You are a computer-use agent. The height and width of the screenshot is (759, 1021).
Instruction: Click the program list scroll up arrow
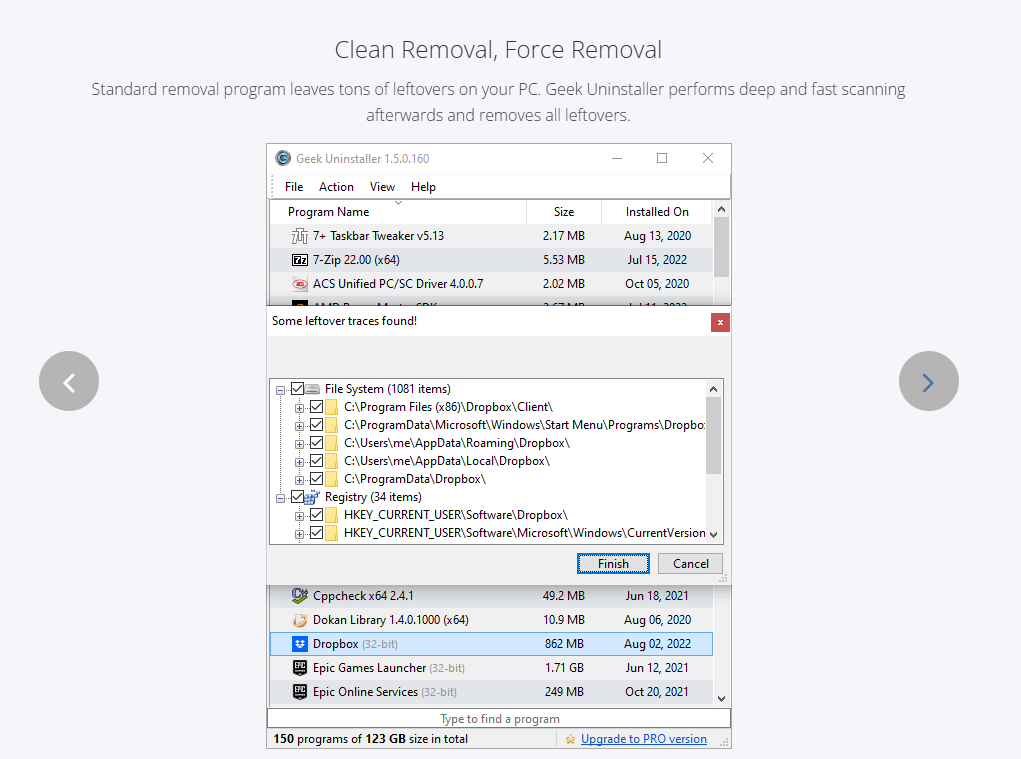pos(721,209)
